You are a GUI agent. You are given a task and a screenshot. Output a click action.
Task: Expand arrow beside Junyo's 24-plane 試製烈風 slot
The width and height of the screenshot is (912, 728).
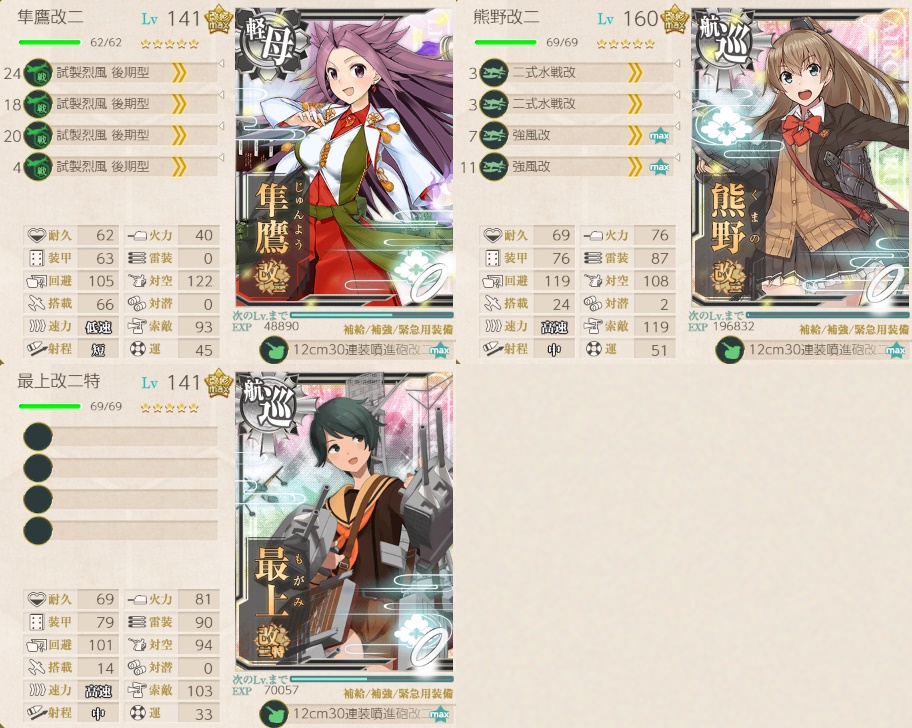coord(221,63)
